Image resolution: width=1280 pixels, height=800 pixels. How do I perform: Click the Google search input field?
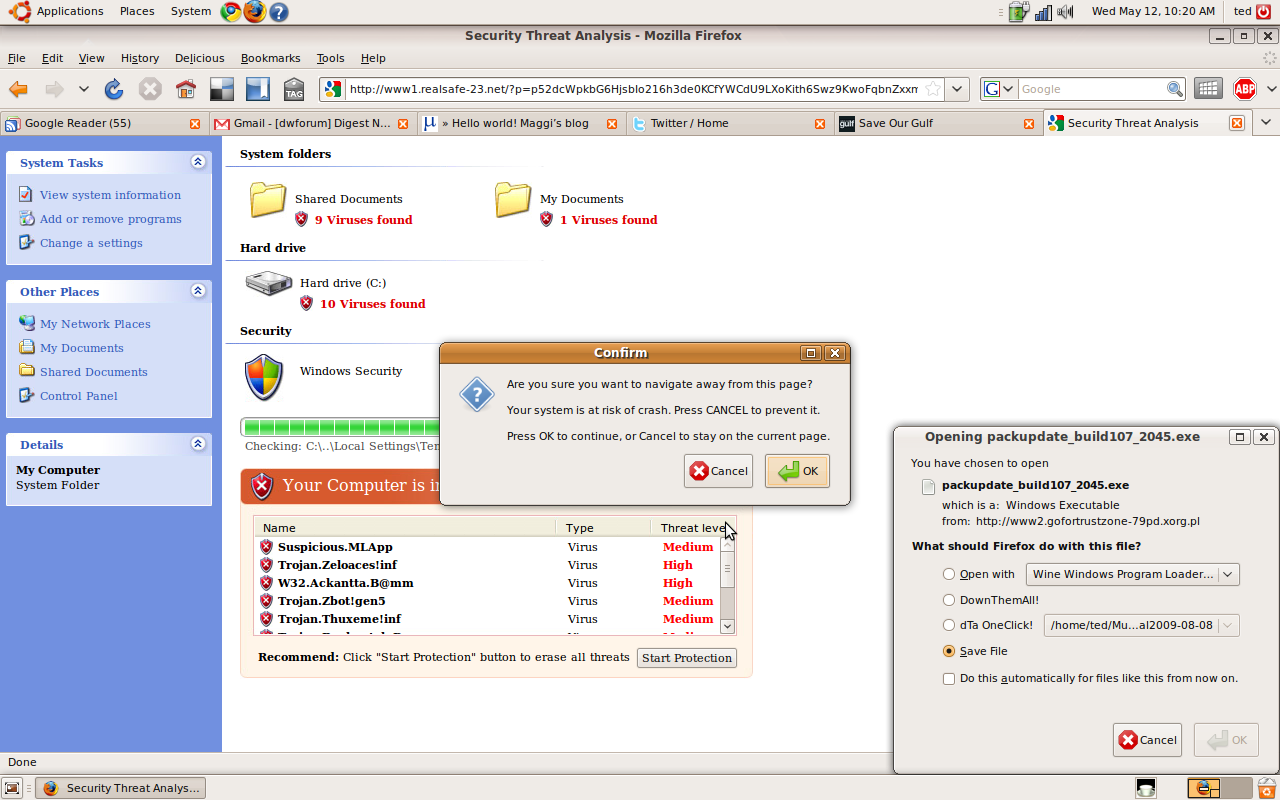(1091, 89)
